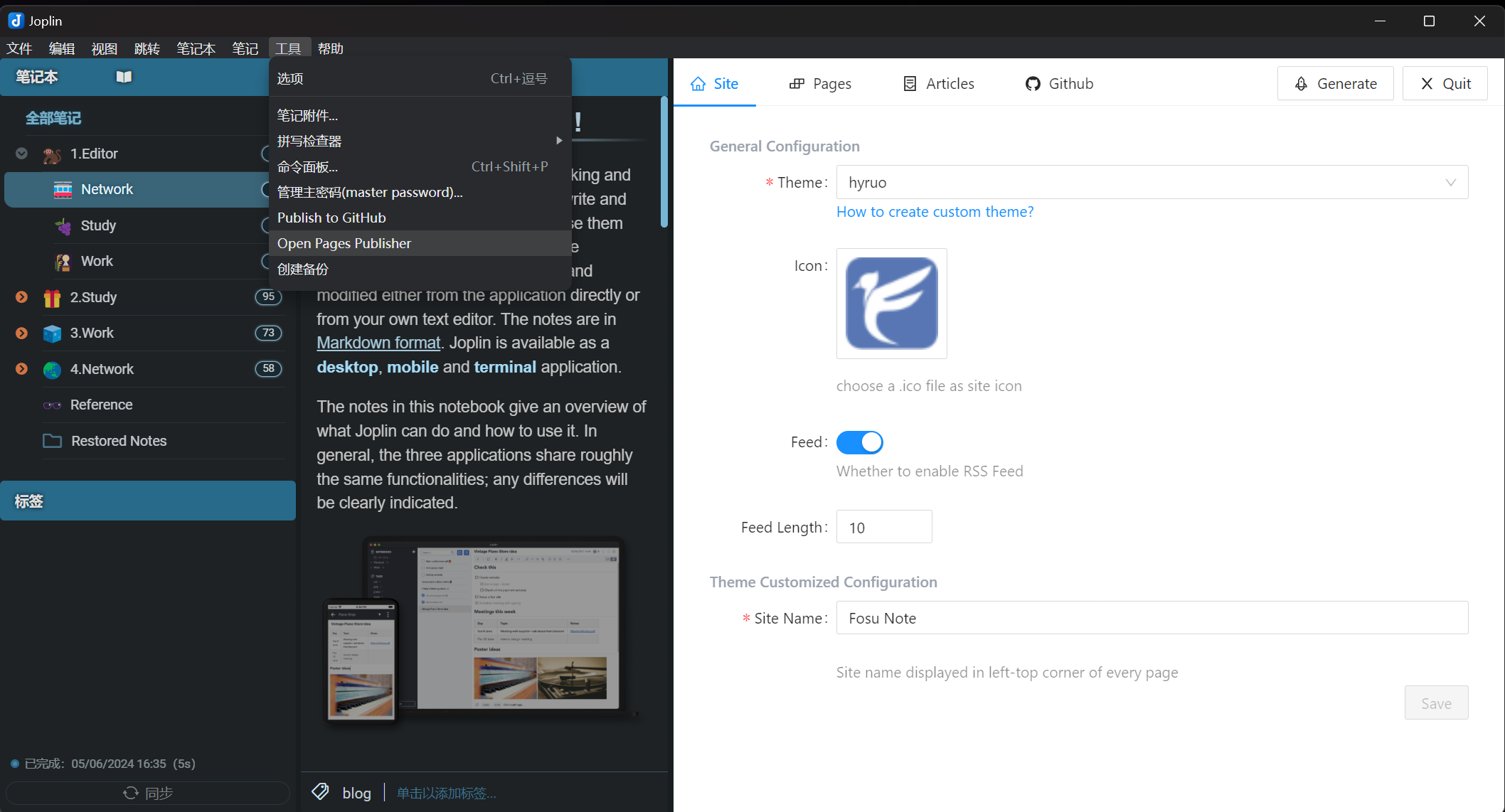Click the Feed Length number input field
Viewport: 1505px width, 812px height.
tap(882, 527)
